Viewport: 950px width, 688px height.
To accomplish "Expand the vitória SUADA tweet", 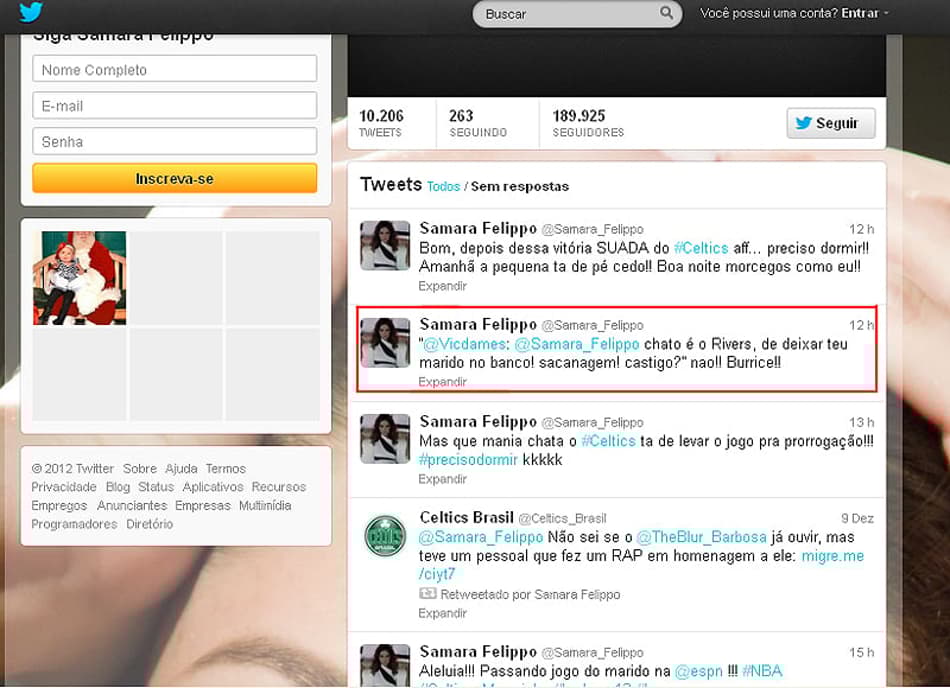I will tap(442, 286).
